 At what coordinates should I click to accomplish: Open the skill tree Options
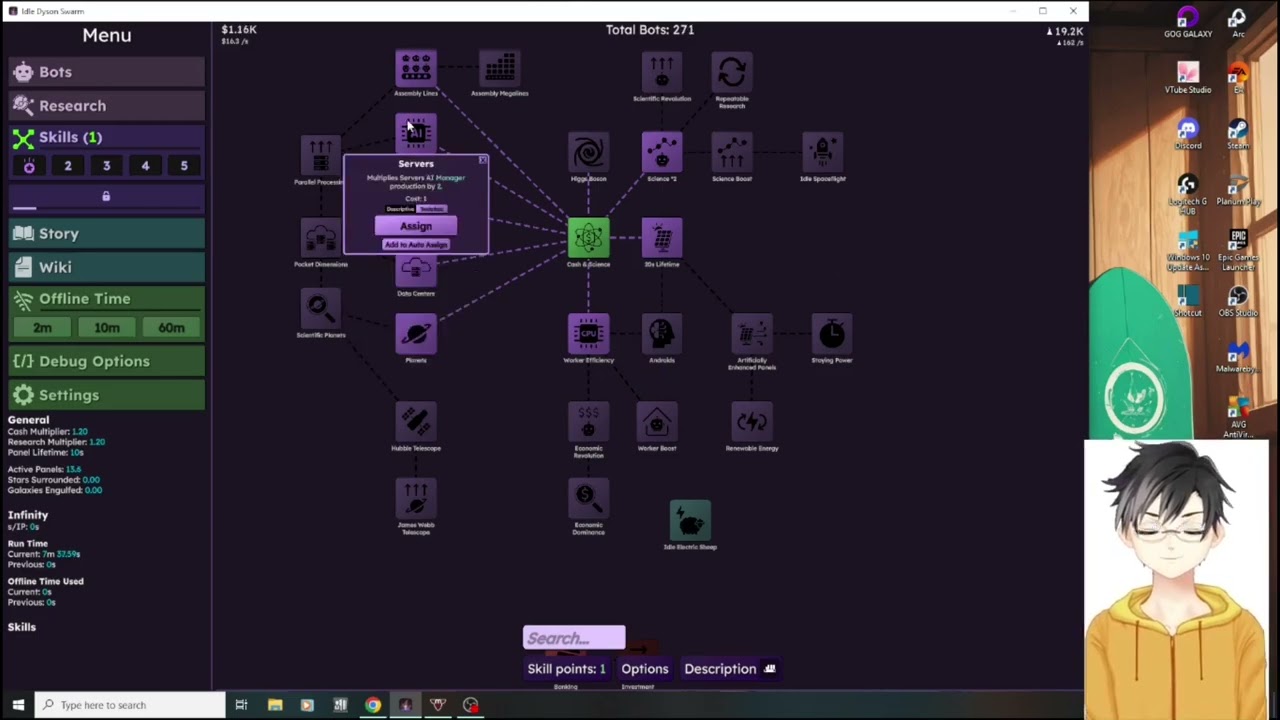point(645,669)
